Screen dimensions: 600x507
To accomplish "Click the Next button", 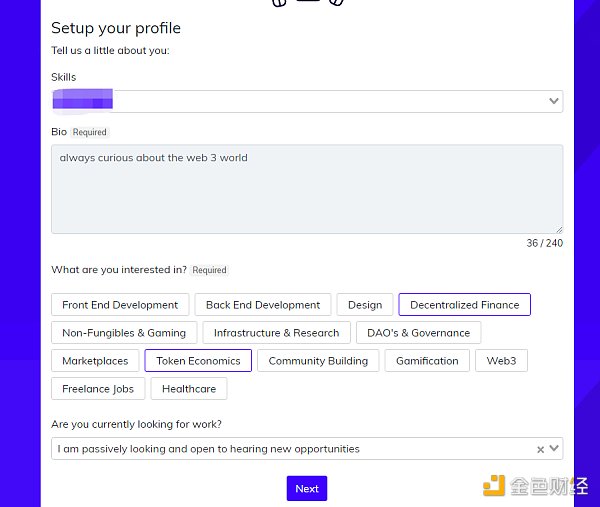I will coord(307,488).
